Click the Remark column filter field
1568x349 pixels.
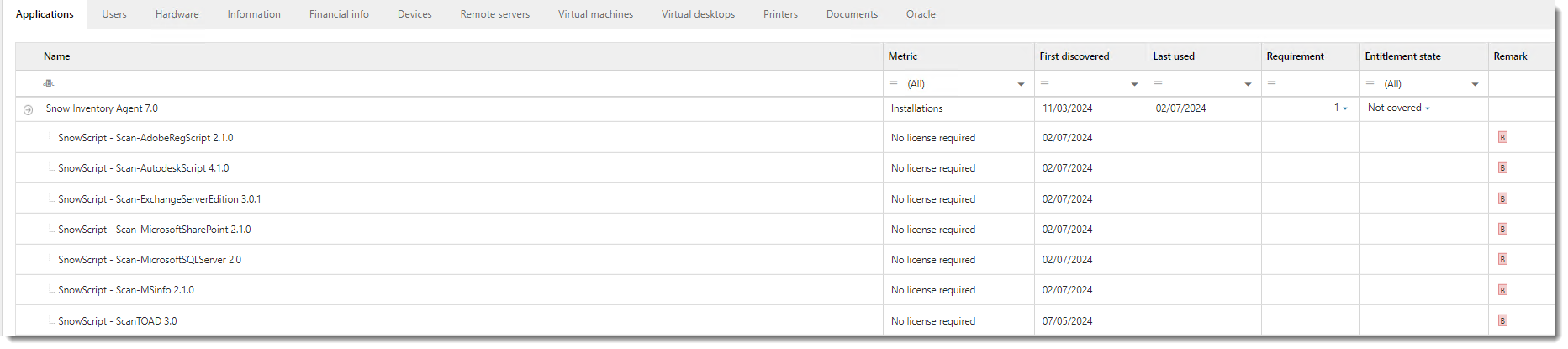coord(1521,83)
